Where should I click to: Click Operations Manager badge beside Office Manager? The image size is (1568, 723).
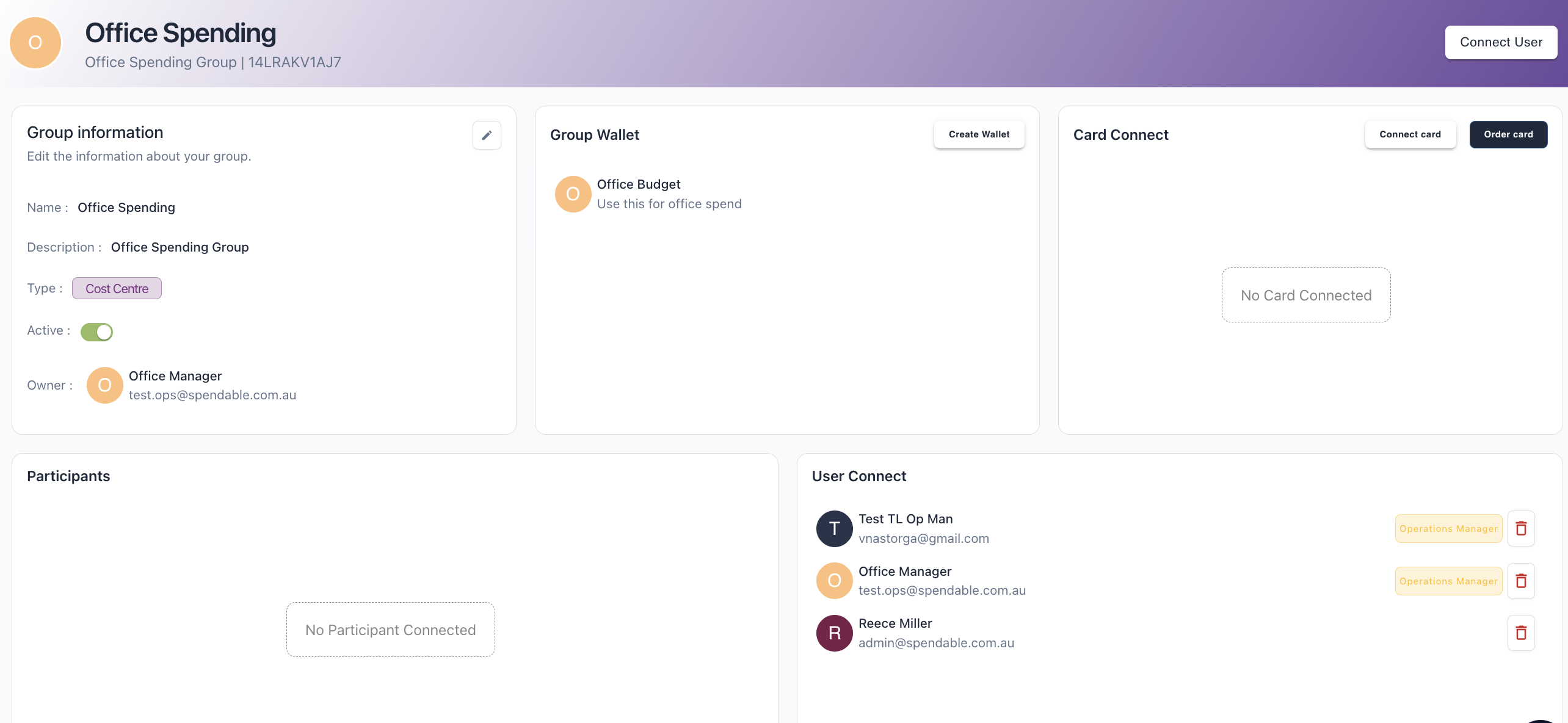pyautogui.click(x=1448, y=581)
